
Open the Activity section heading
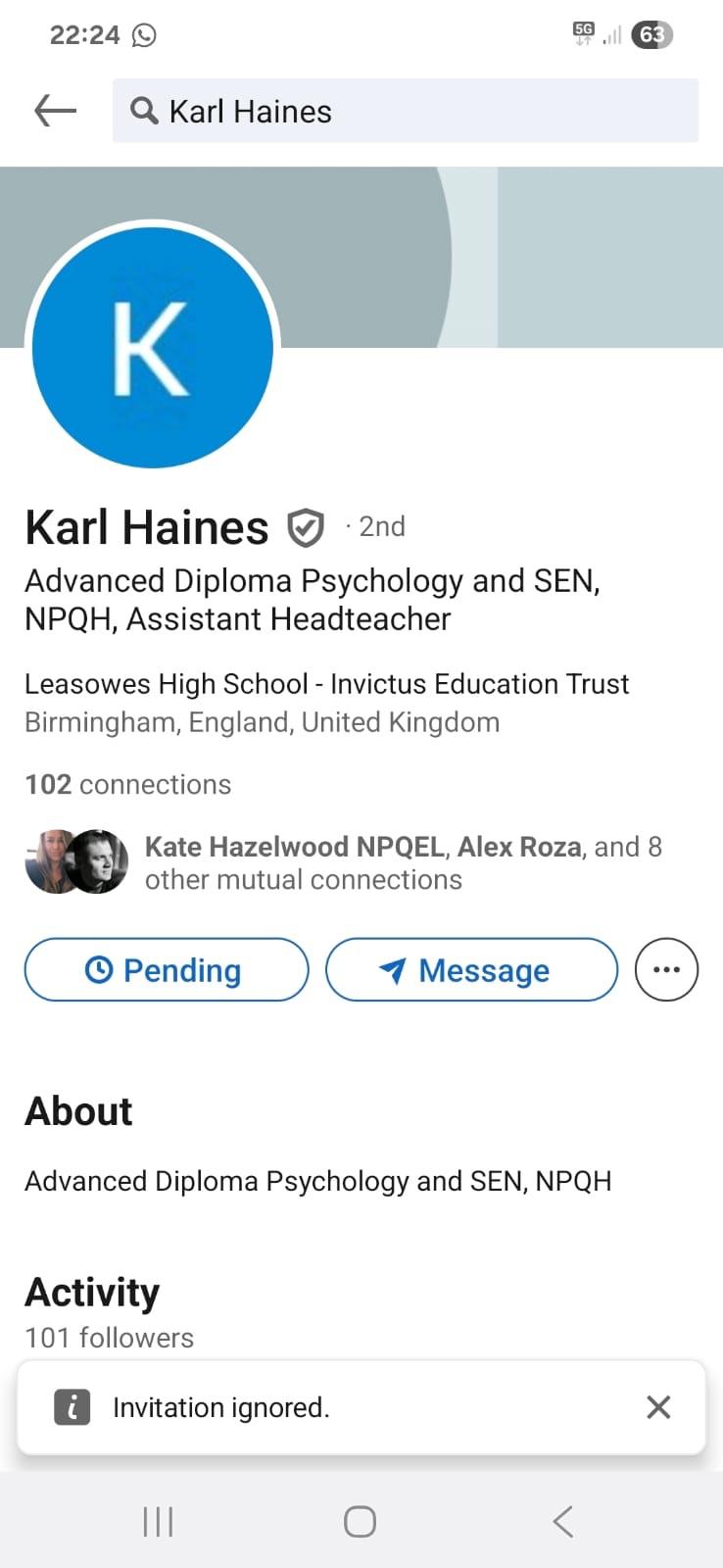point(92,1293)
